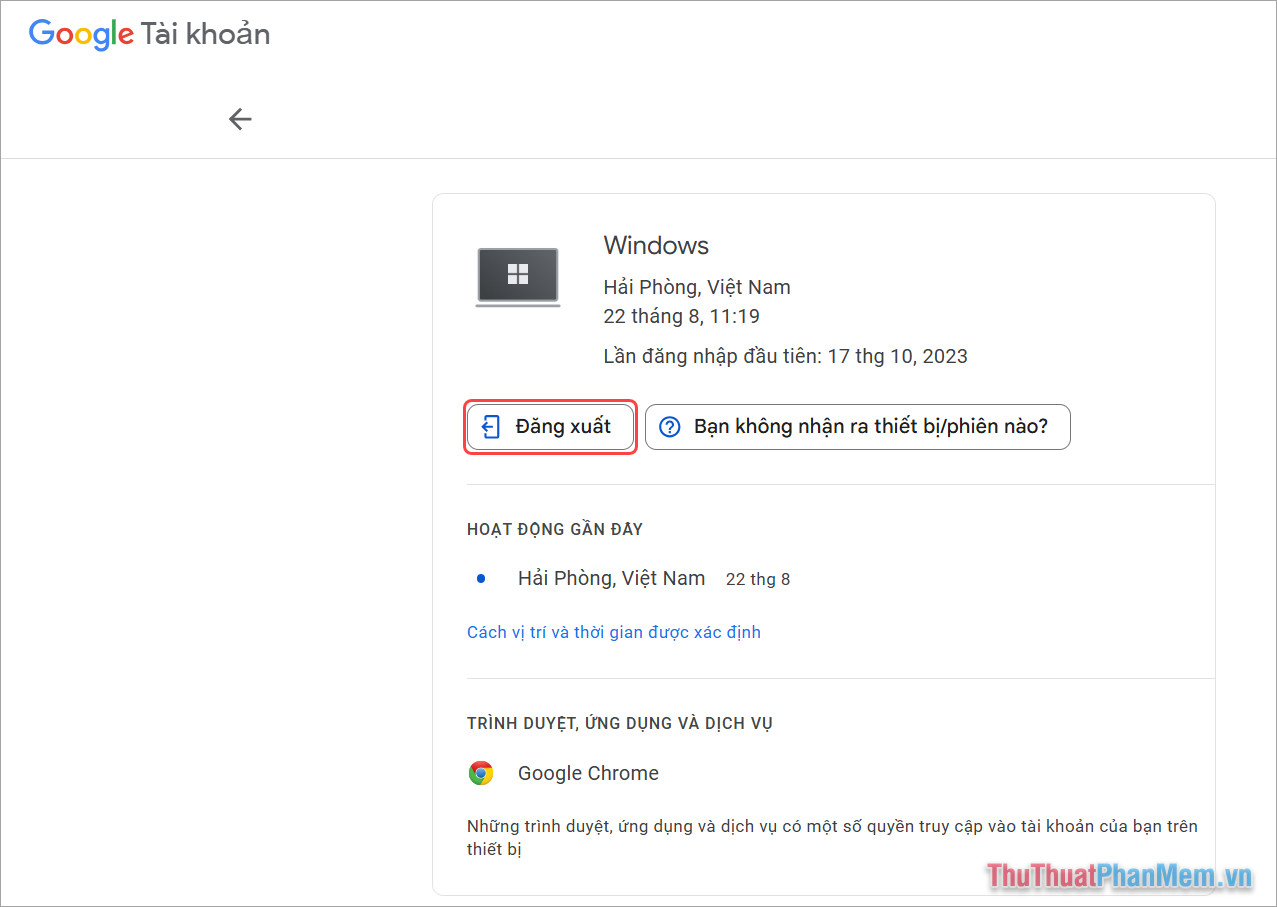Image resolution: width=1277 pixels, height=907 pixels.
Task: Click the Google Chrome browser icon
Action: [481, 772]
